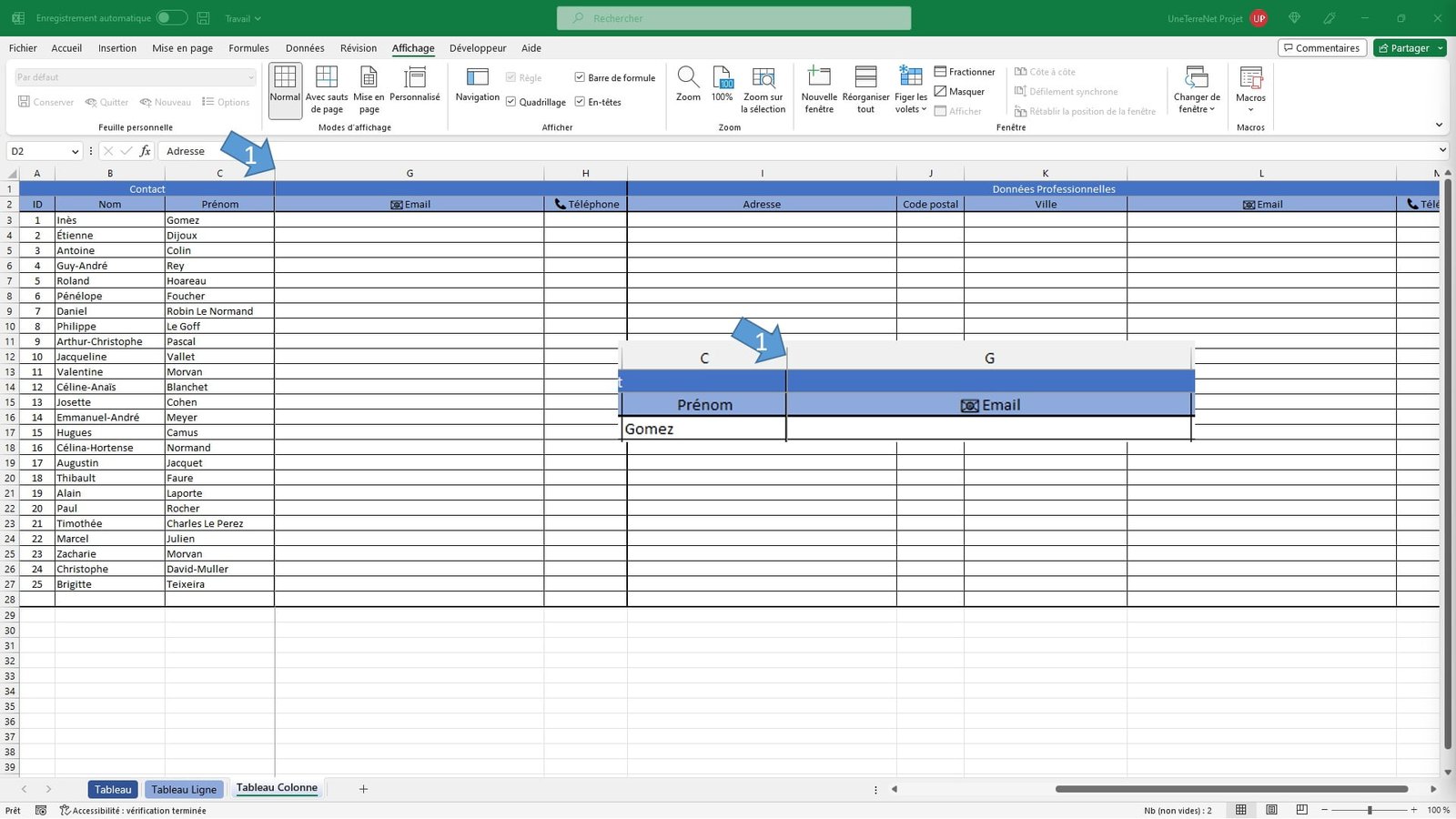Set zoom to 100% with the ribbon icon
Screen dimensions: 1456x819
722,88
